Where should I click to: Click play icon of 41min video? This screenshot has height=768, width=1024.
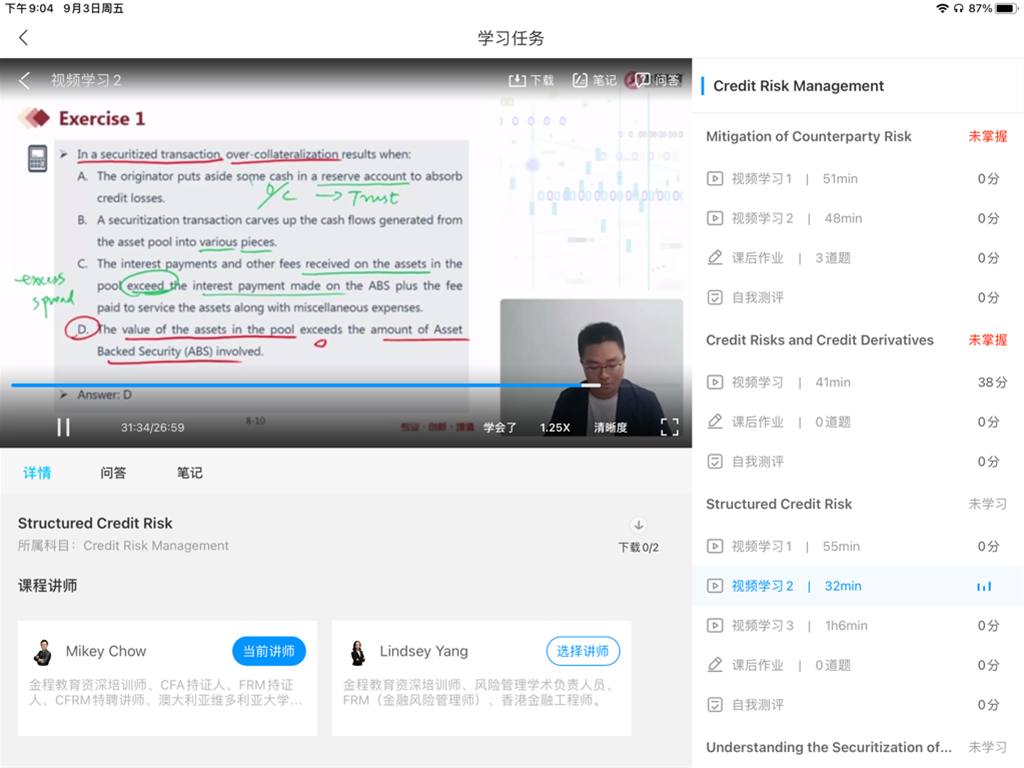tap(715, 383)
